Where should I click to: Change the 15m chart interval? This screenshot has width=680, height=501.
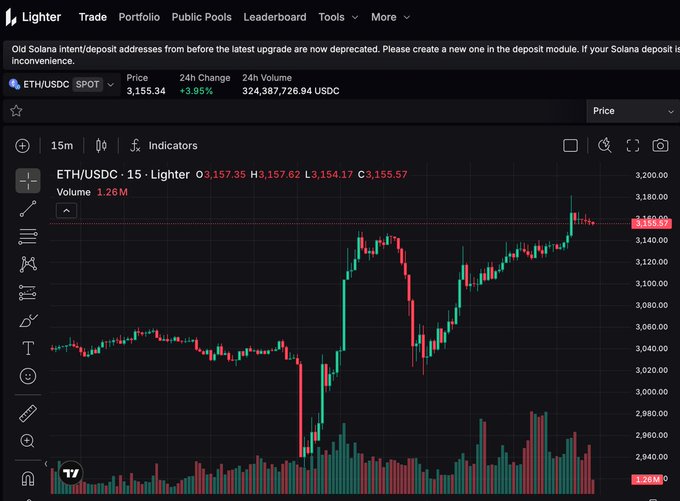coord(62,145)
